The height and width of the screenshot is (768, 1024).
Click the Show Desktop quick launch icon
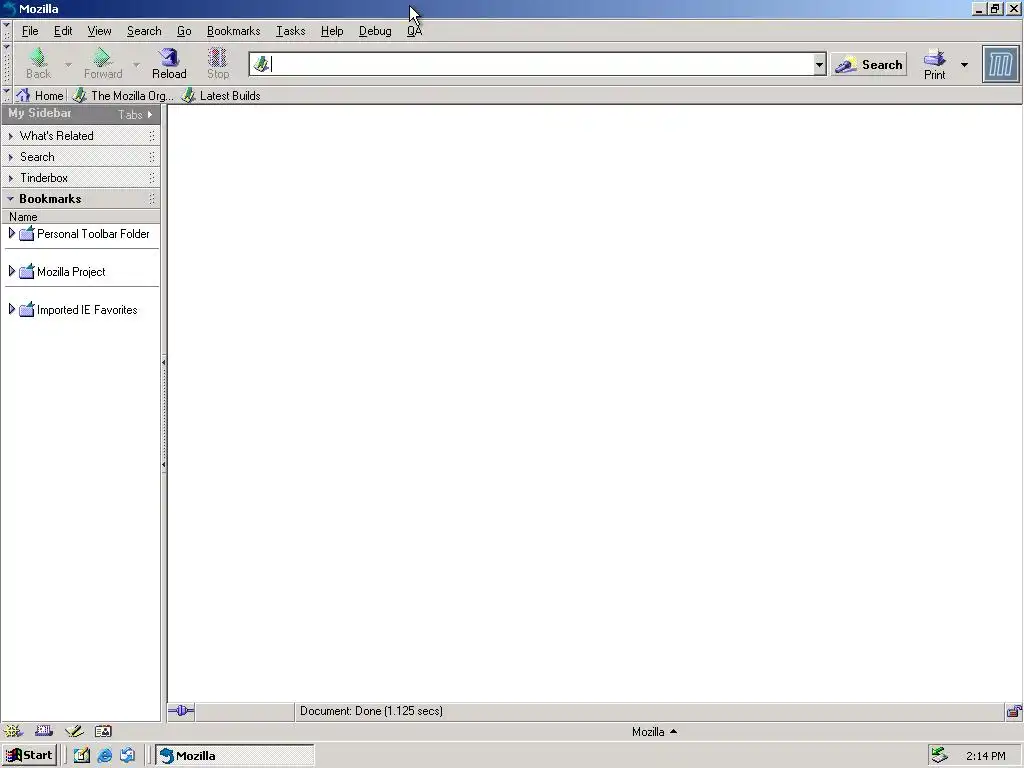82,756
